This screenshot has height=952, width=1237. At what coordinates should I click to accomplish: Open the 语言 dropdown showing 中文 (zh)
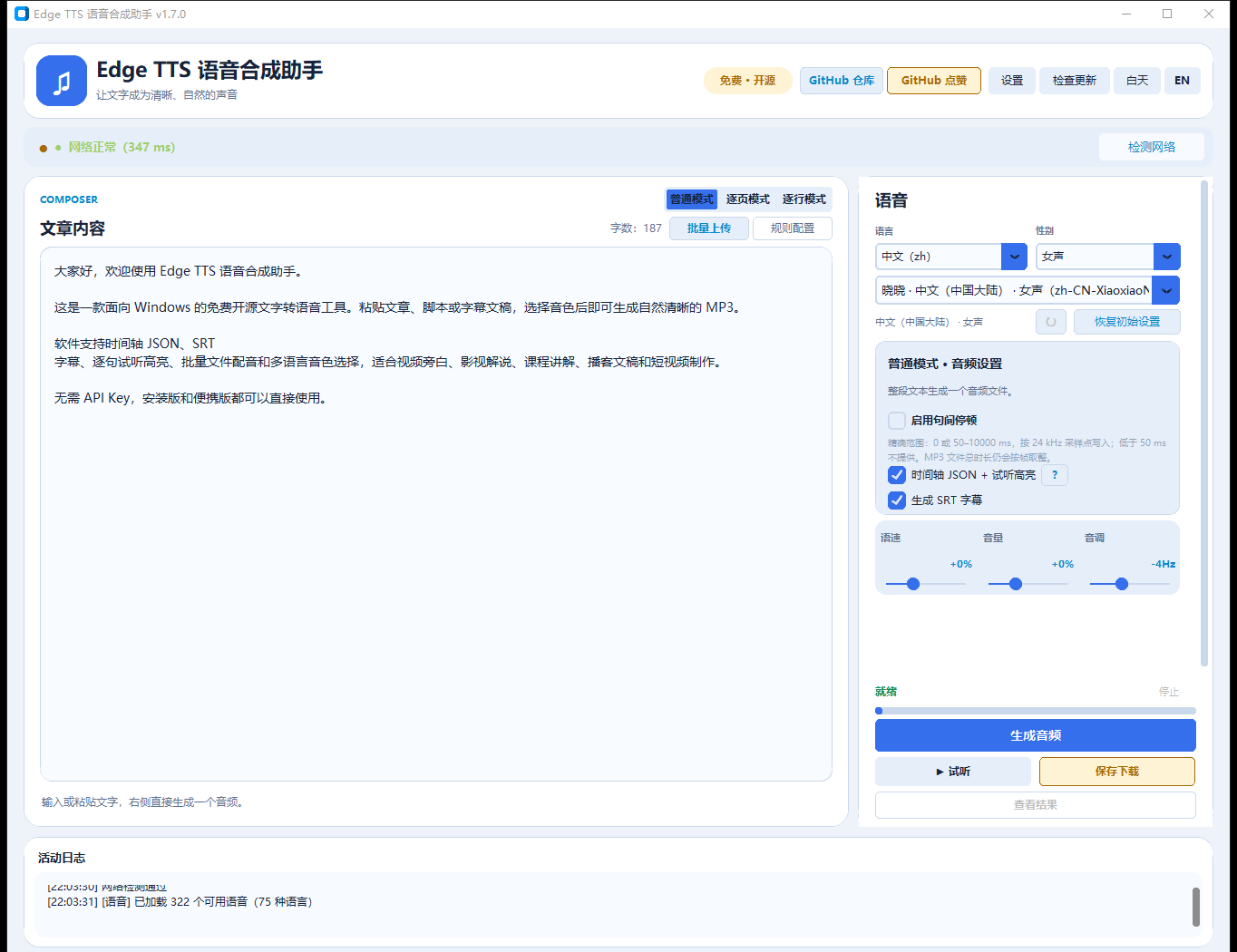(951, 257)
